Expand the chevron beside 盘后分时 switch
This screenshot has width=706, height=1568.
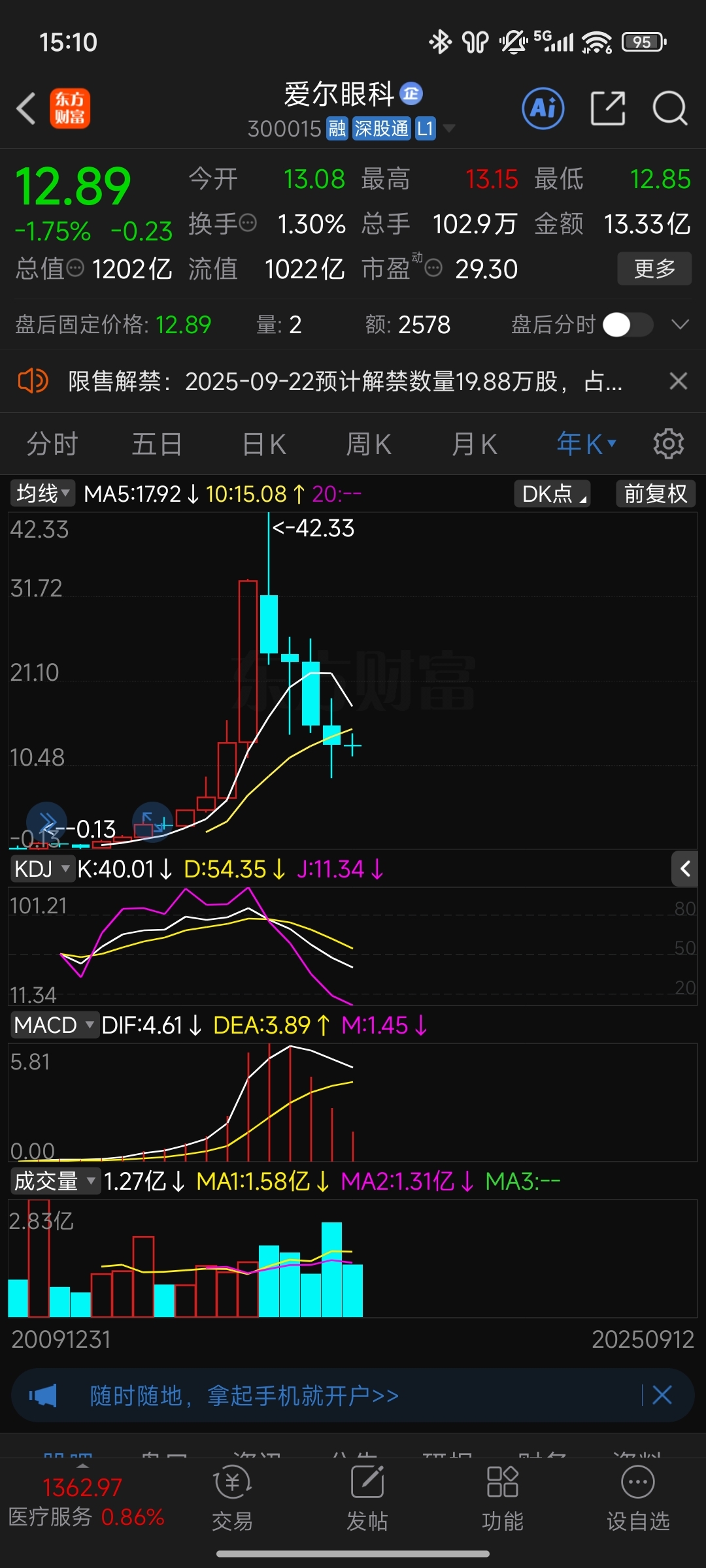681,325
